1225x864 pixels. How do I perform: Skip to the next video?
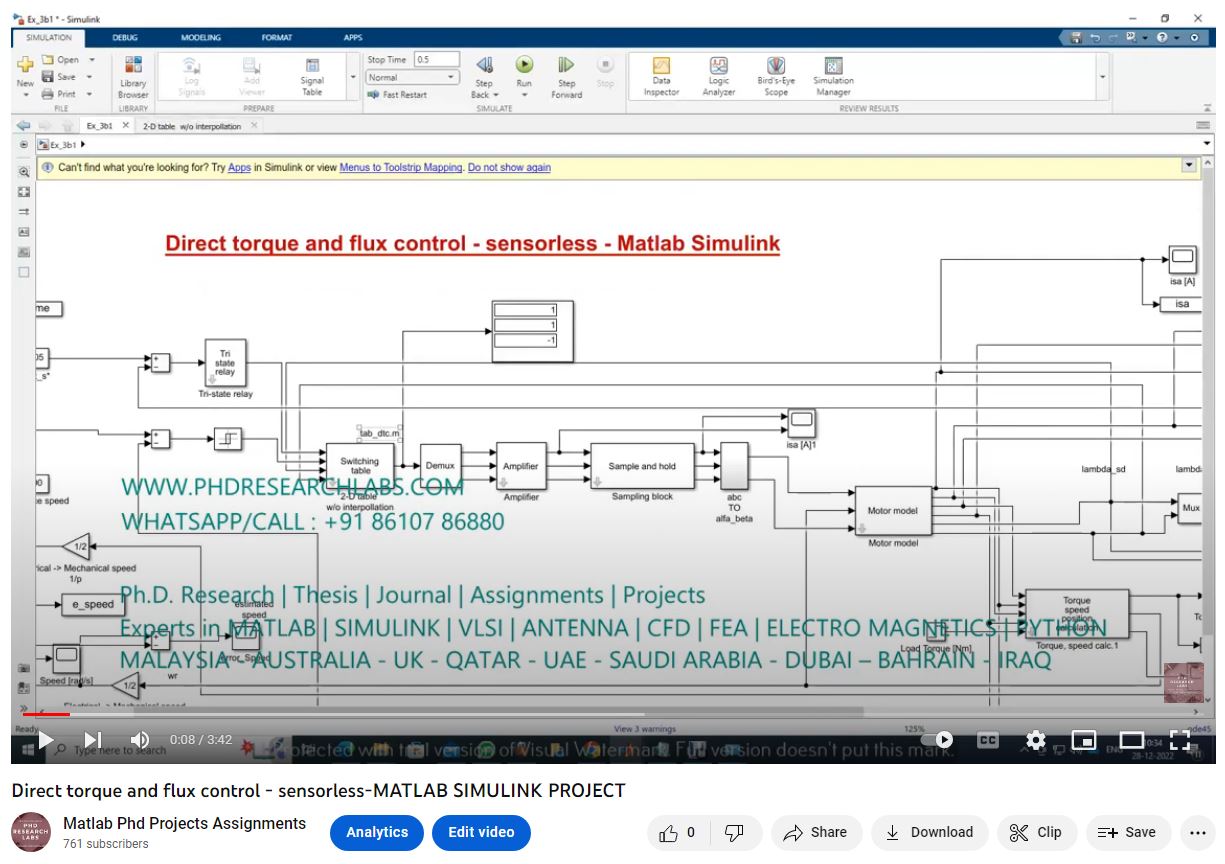[x=92, y=740]
